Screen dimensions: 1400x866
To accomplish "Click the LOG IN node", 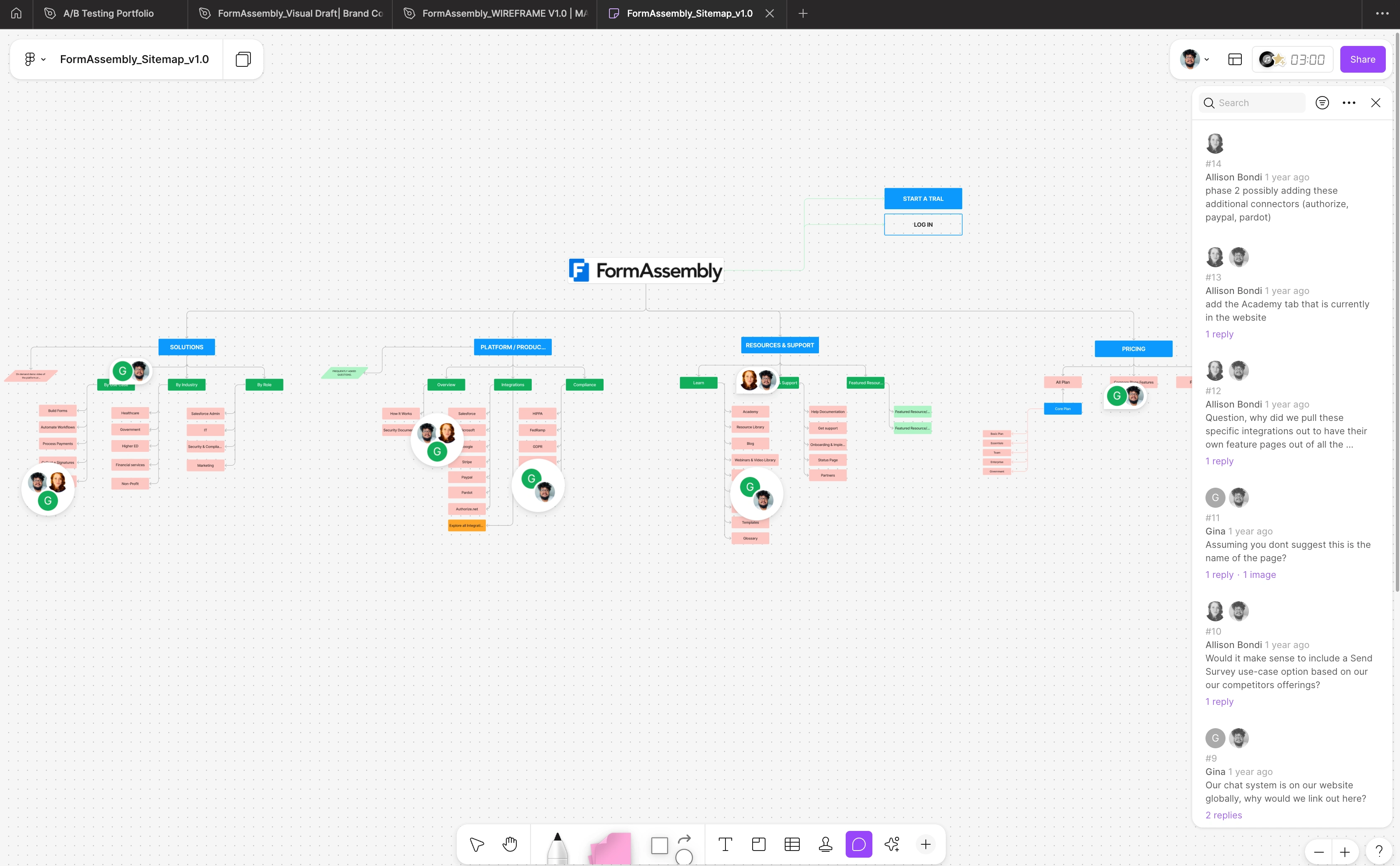I will tap(922, 225).
